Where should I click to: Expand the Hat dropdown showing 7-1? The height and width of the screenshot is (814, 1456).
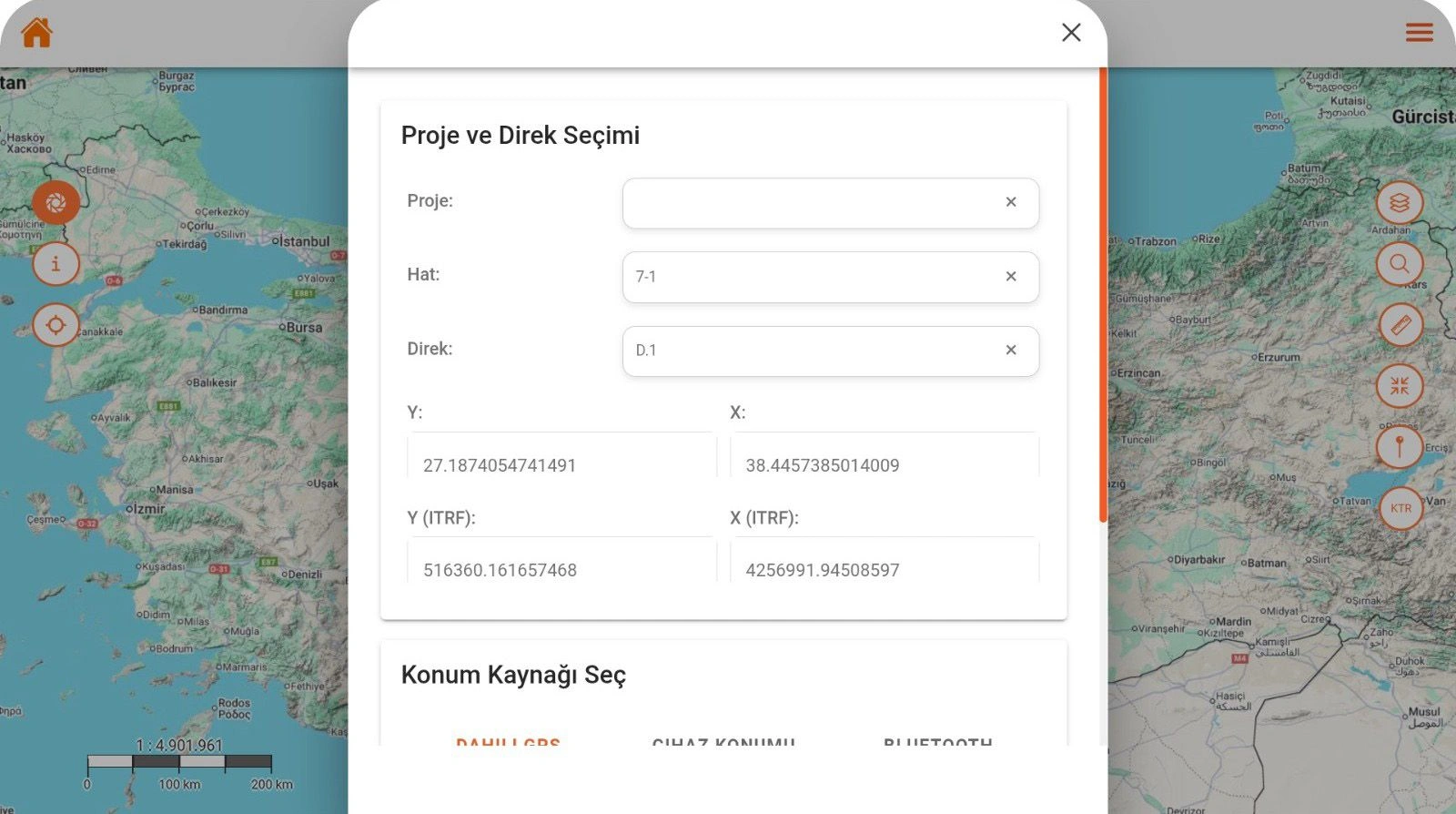(810, 277)
